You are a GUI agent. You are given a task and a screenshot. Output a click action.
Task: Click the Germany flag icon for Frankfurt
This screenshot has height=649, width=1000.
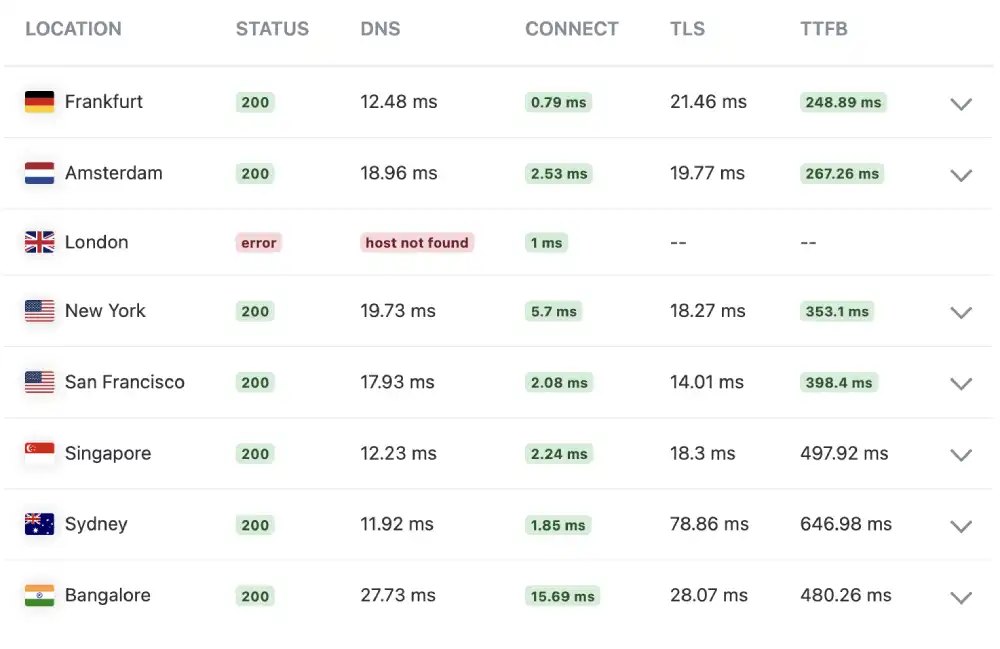coord(38,101)
